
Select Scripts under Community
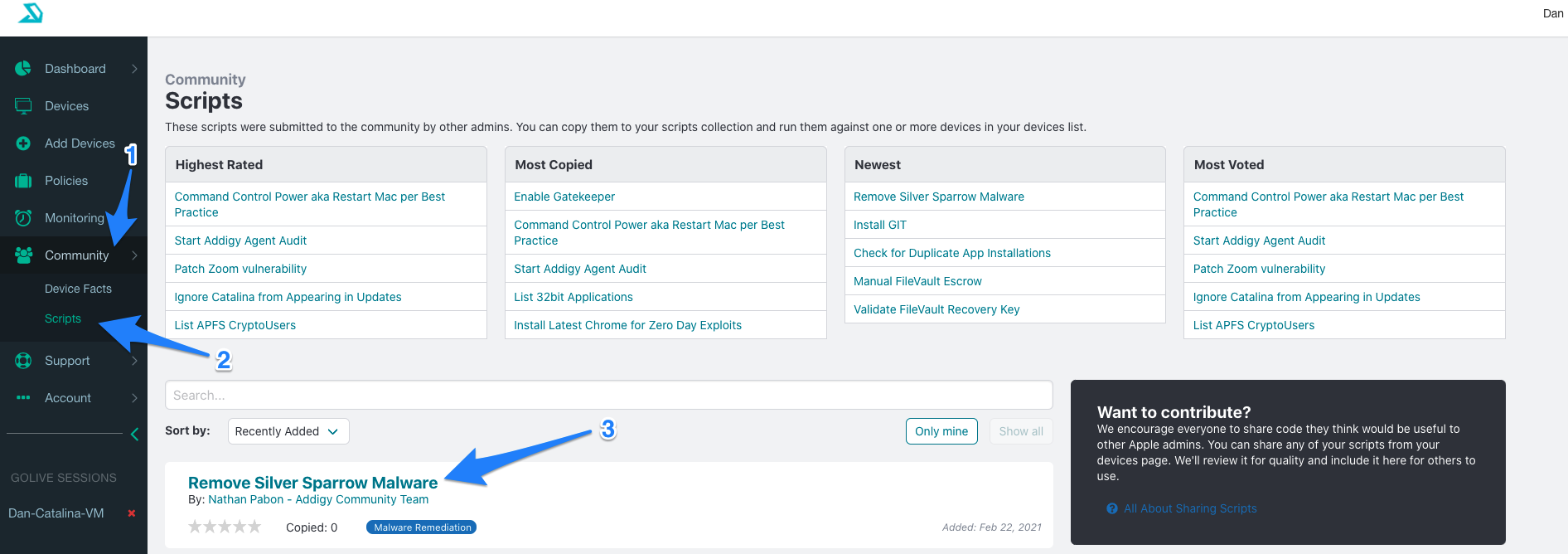63,318
